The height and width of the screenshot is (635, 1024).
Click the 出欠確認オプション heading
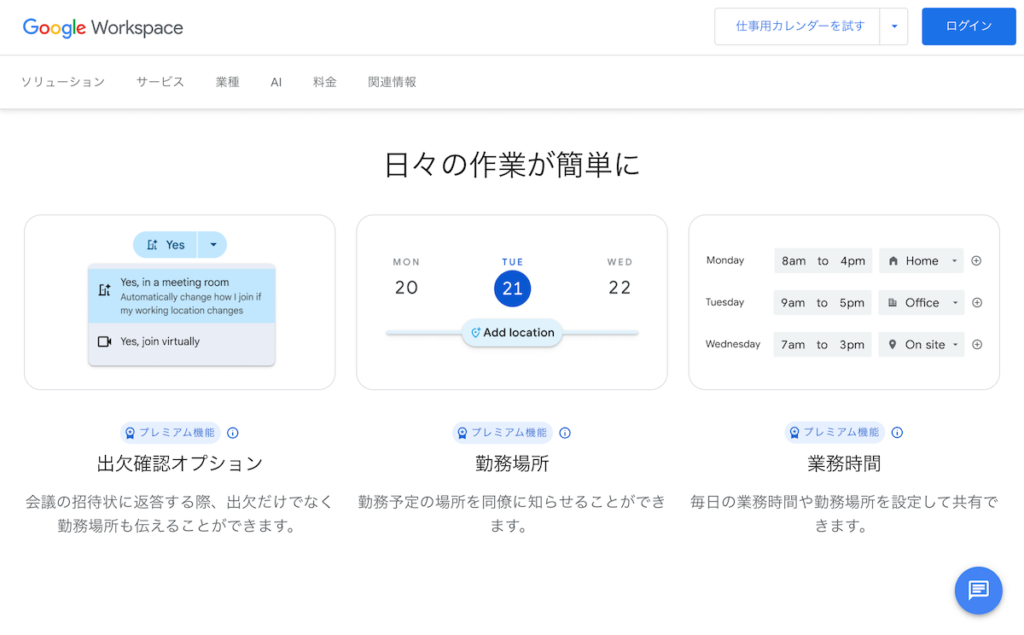180,464
